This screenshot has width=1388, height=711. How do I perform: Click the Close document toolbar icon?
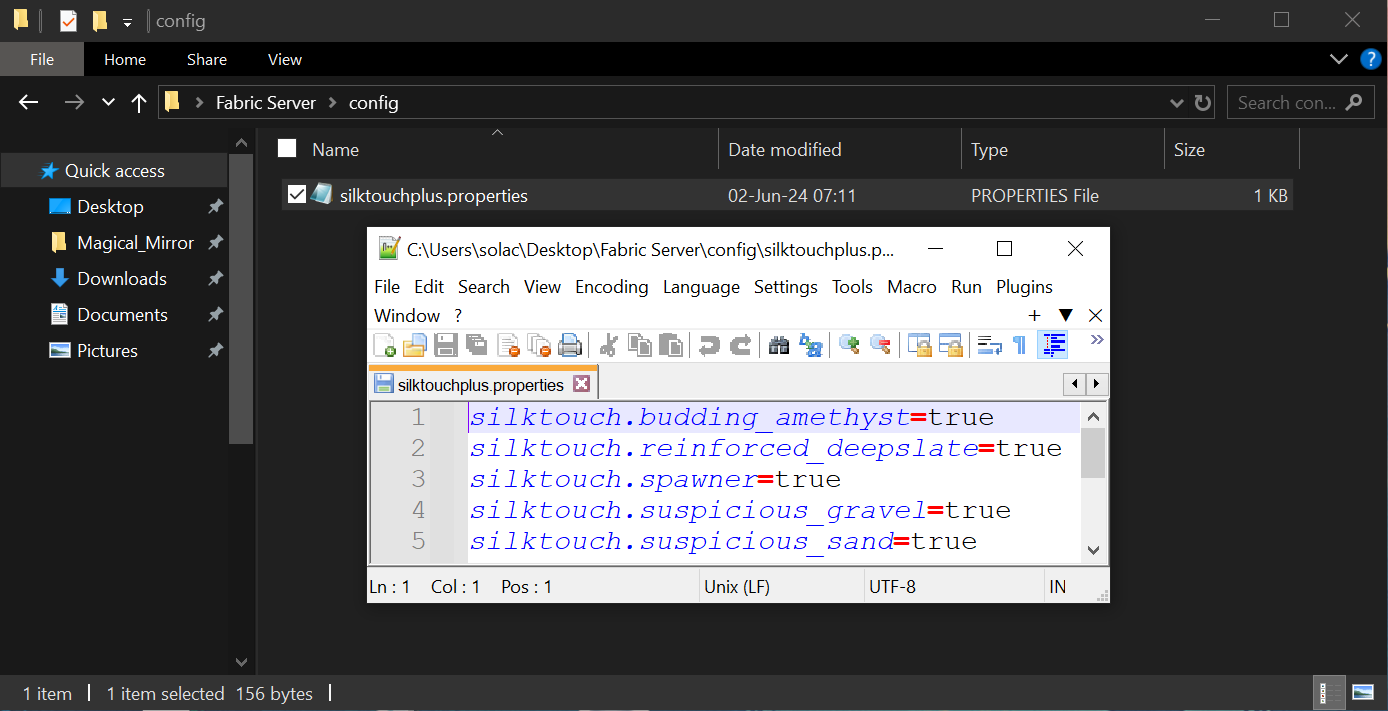508,345
